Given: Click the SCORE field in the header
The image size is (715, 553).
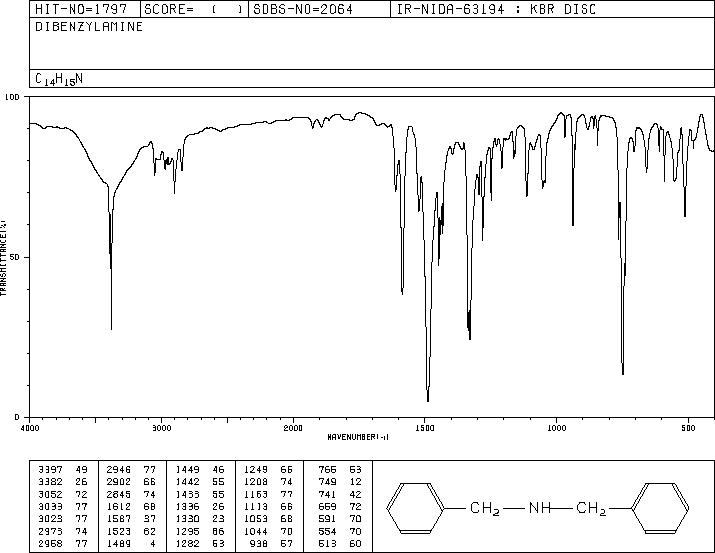Looking at the screenshot, I should tap(194, 9).
